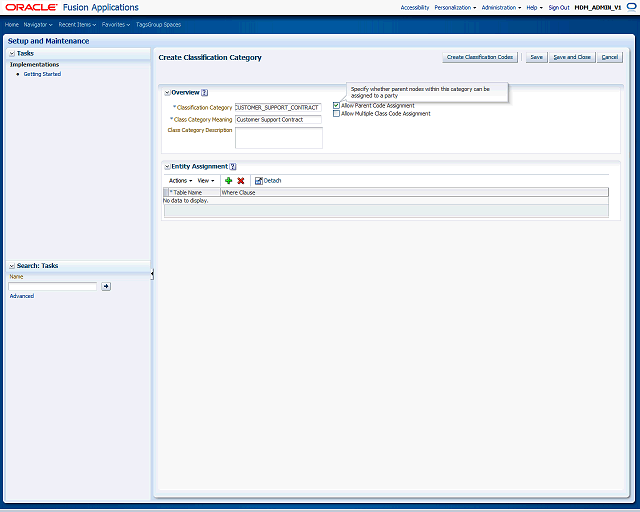
Task: Open the Personalization menu
Action: (455, 7)
